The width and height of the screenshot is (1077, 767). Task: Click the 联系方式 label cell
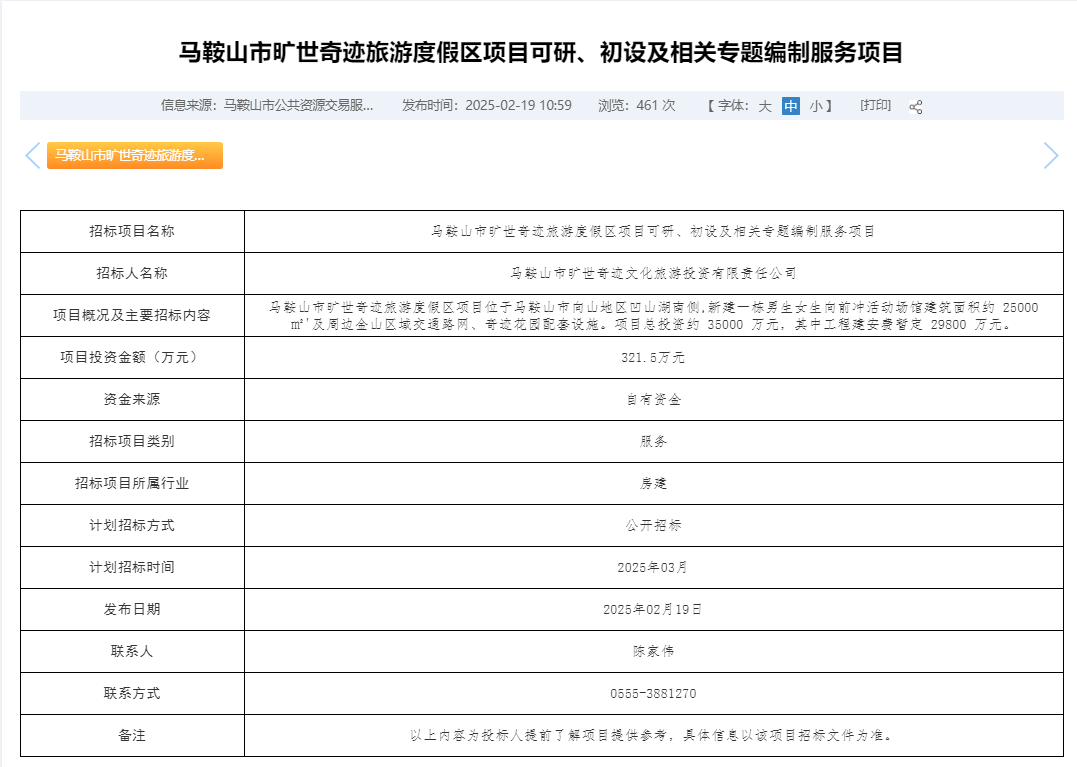coord(132,694)
